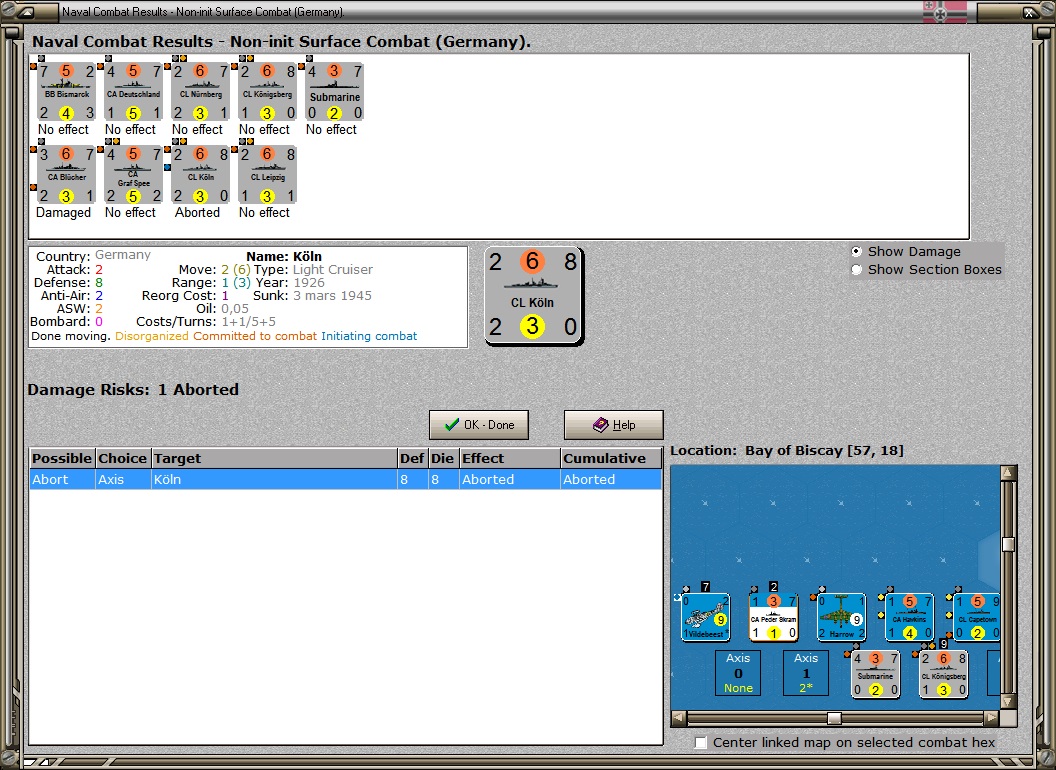Image resolution: width=1056 pixels, height=770 pixels.
Task: Click the map scrollbar up arrow
Action: tap(1008, 473)
